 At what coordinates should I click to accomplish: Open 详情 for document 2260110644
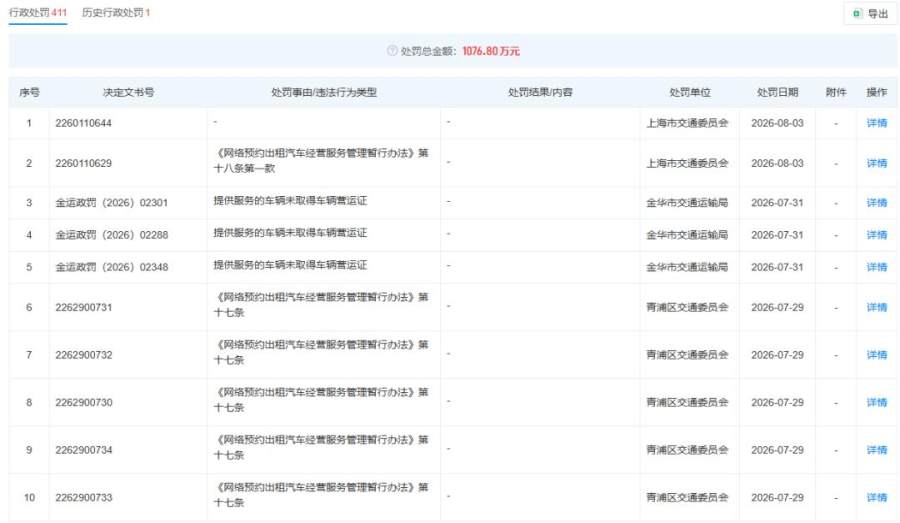(876, 123)
